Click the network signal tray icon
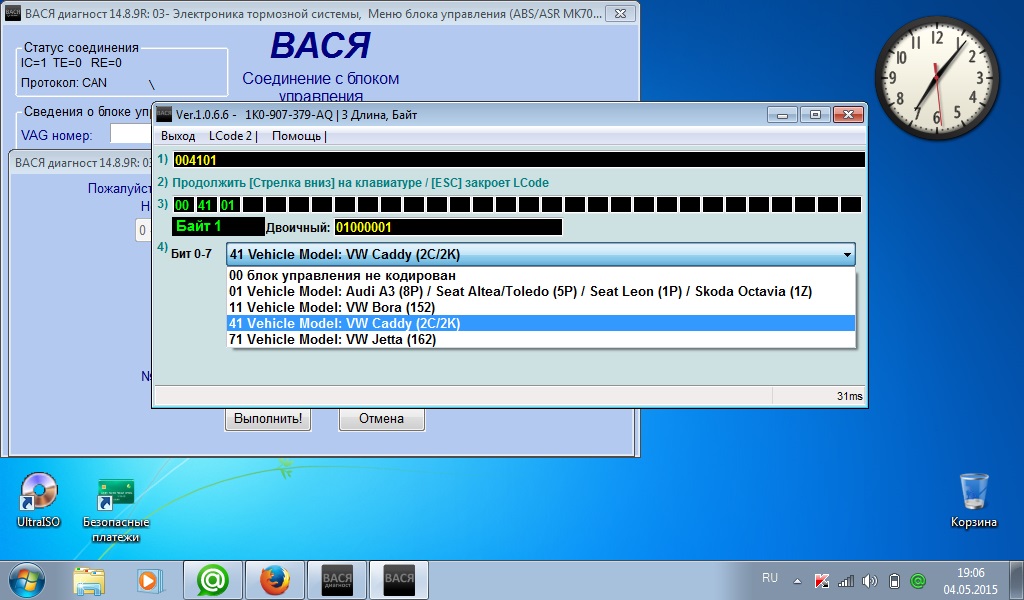The width and height of the screenshot is (1024, 600). coord(846,580)
